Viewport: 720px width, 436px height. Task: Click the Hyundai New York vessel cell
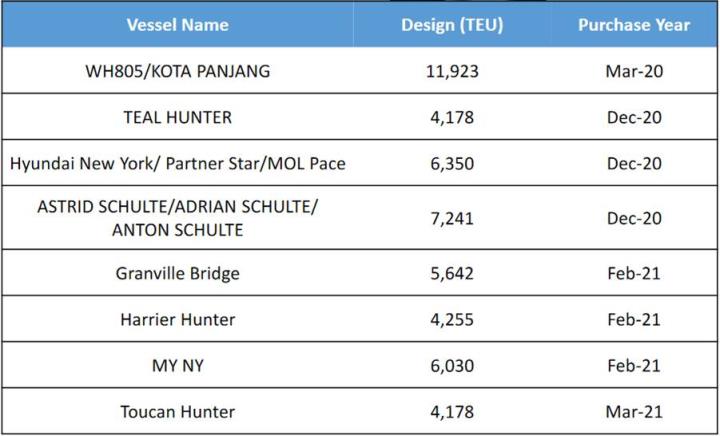pyautogui.click(x=177, y=163)
